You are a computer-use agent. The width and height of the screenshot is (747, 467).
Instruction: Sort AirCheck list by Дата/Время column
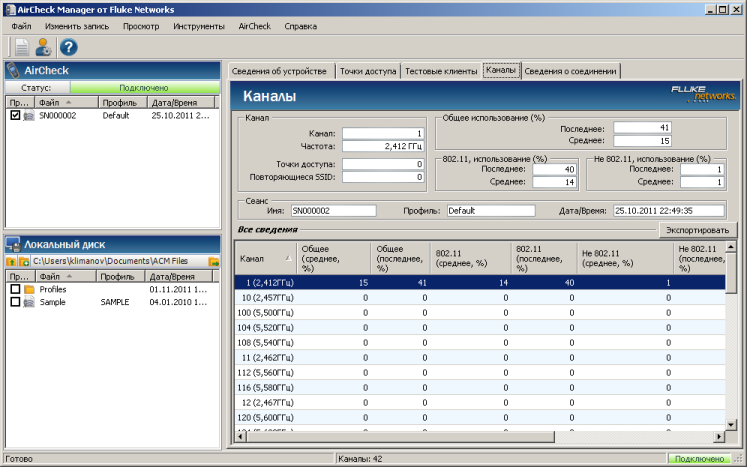point(181,102)
